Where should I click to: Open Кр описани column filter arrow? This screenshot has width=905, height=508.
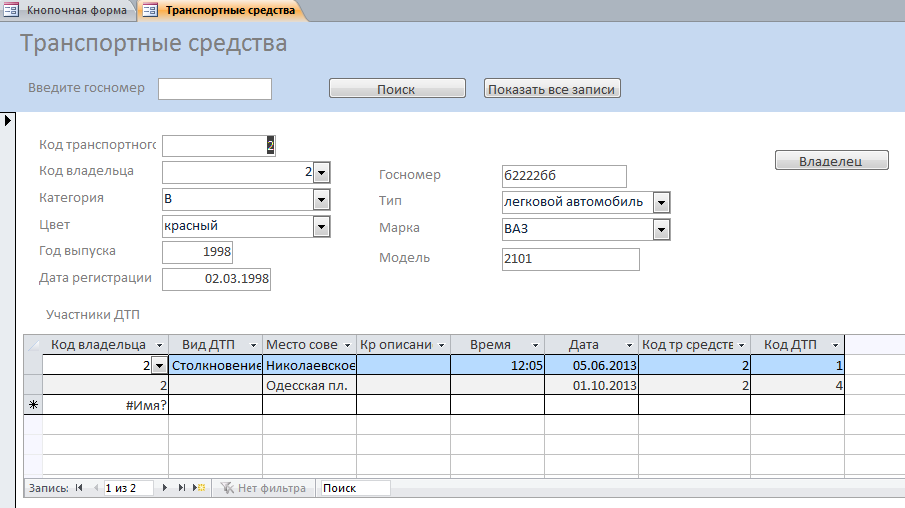pos(442,345)
